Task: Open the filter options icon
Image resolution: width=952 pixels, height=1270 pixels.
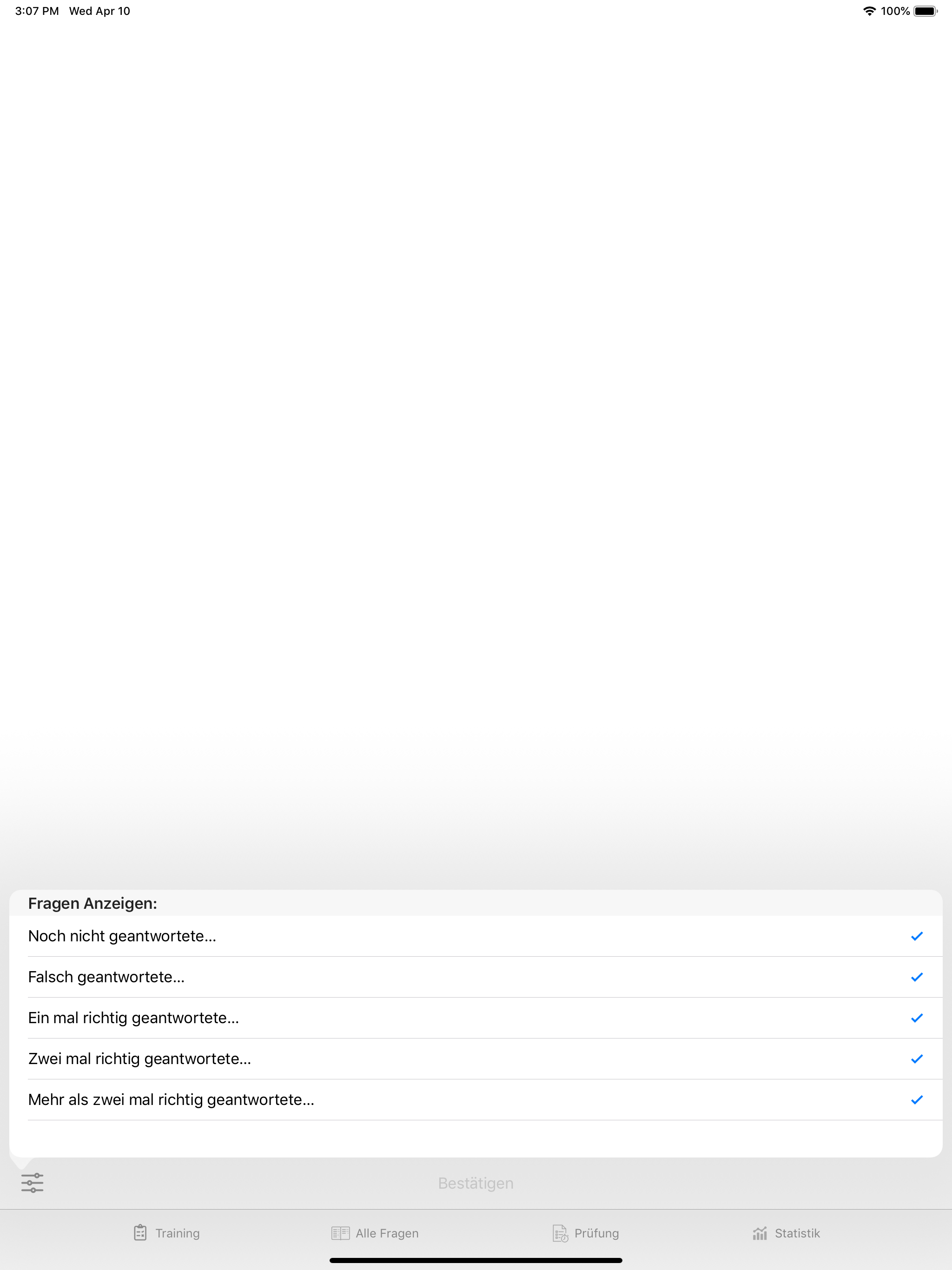Action: (33, 1182)
